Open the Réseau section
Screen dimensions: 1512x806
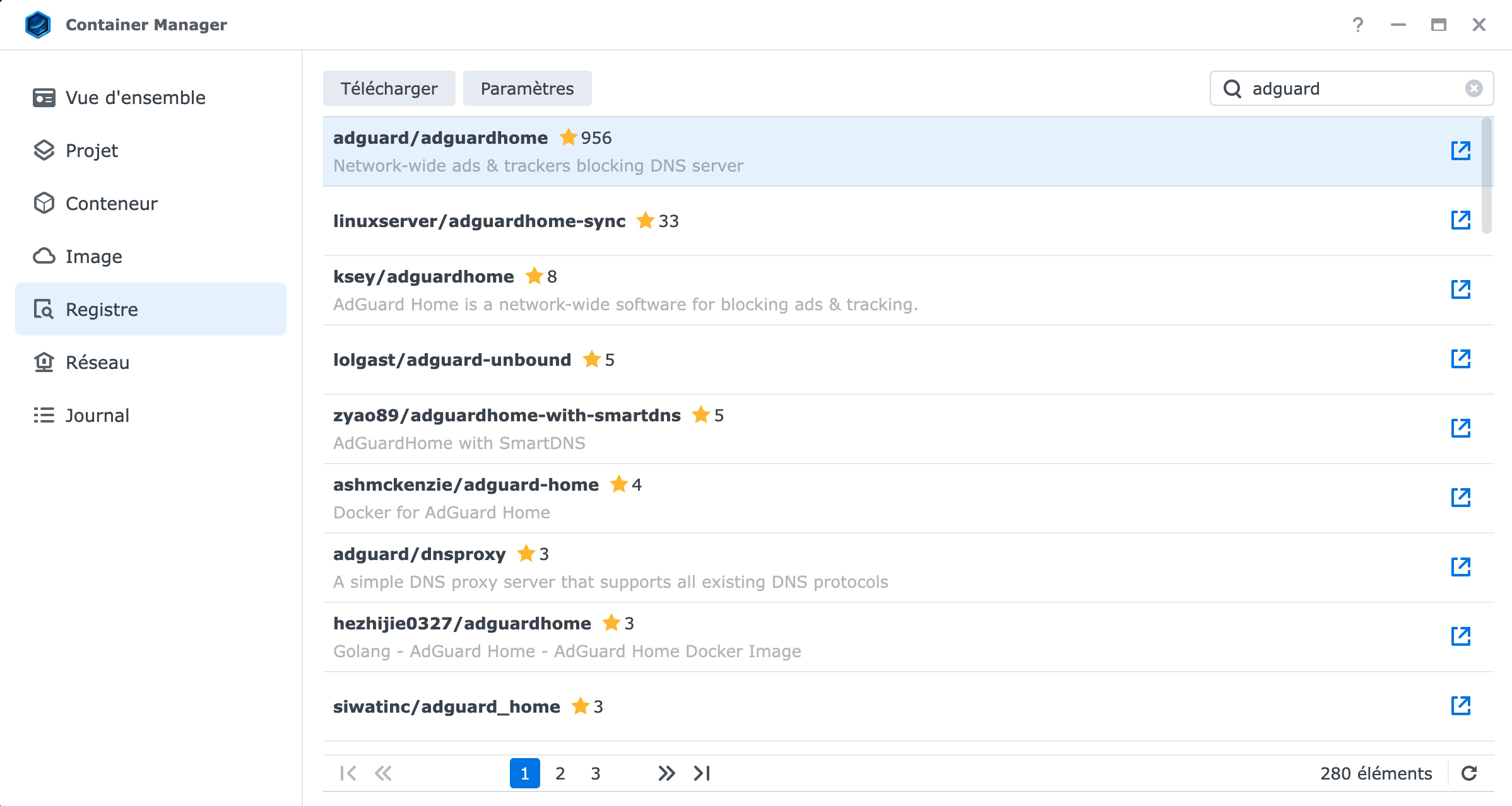[x=151, y=363]
